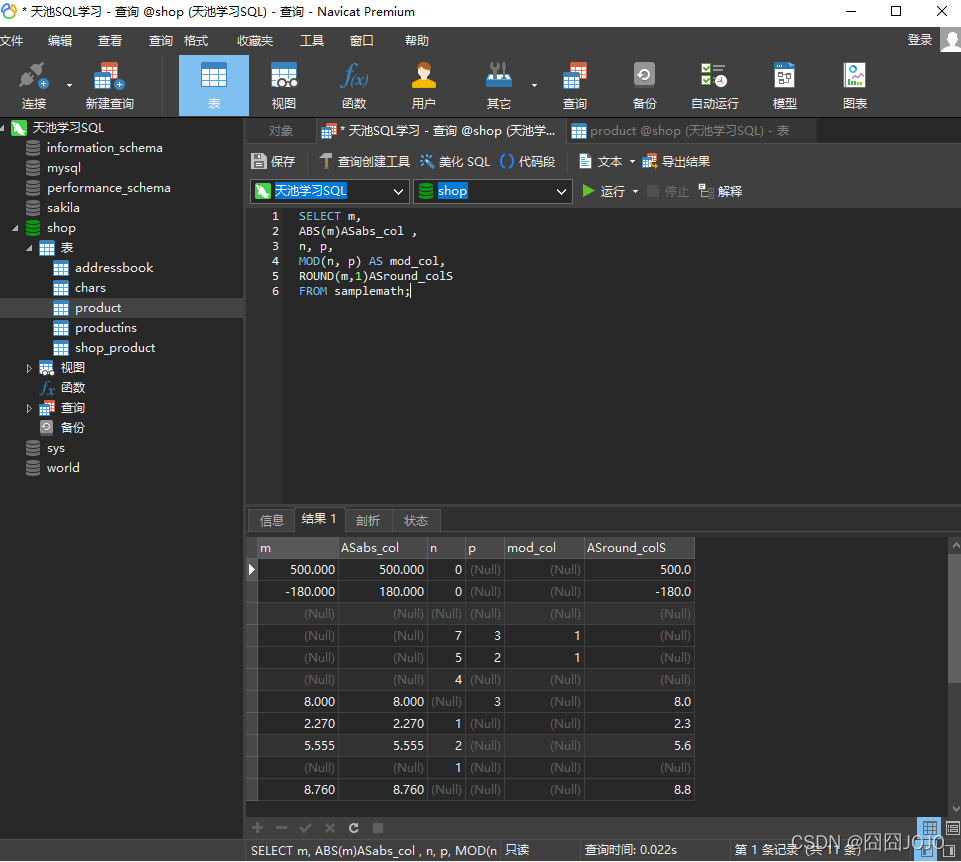Switch to product @shop table tab
Image resolution: width=961 pixels, height=862 pixels.
(691, 131)
